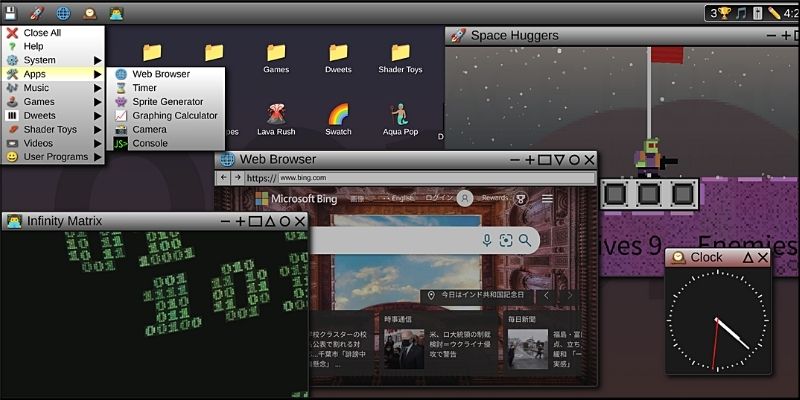
Task: Expand the Dweets submenu arrow in menu
Action: pos(97,115)
